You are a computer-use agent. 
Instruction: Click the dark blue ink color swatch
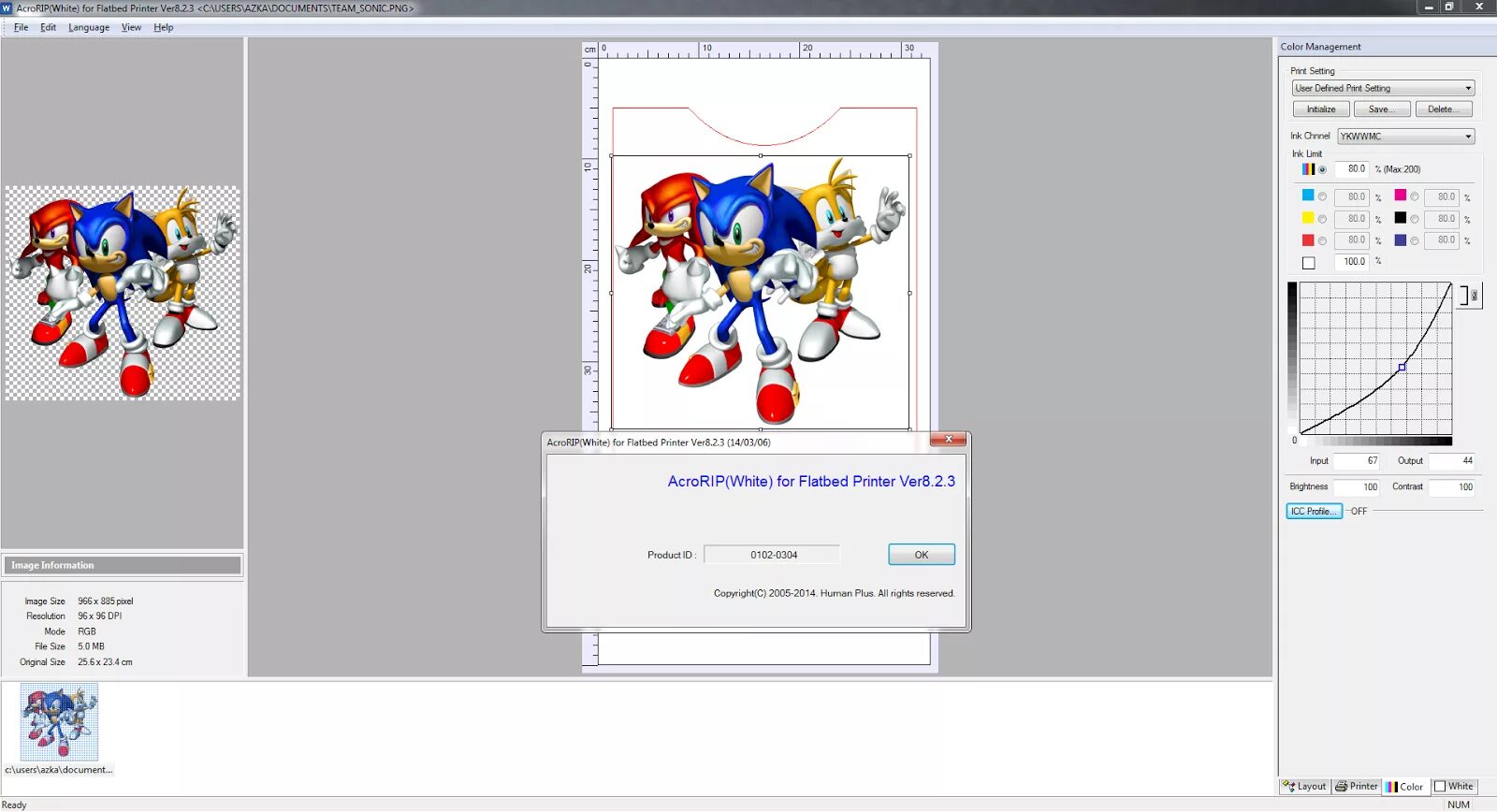click(x=1401, y=240)
